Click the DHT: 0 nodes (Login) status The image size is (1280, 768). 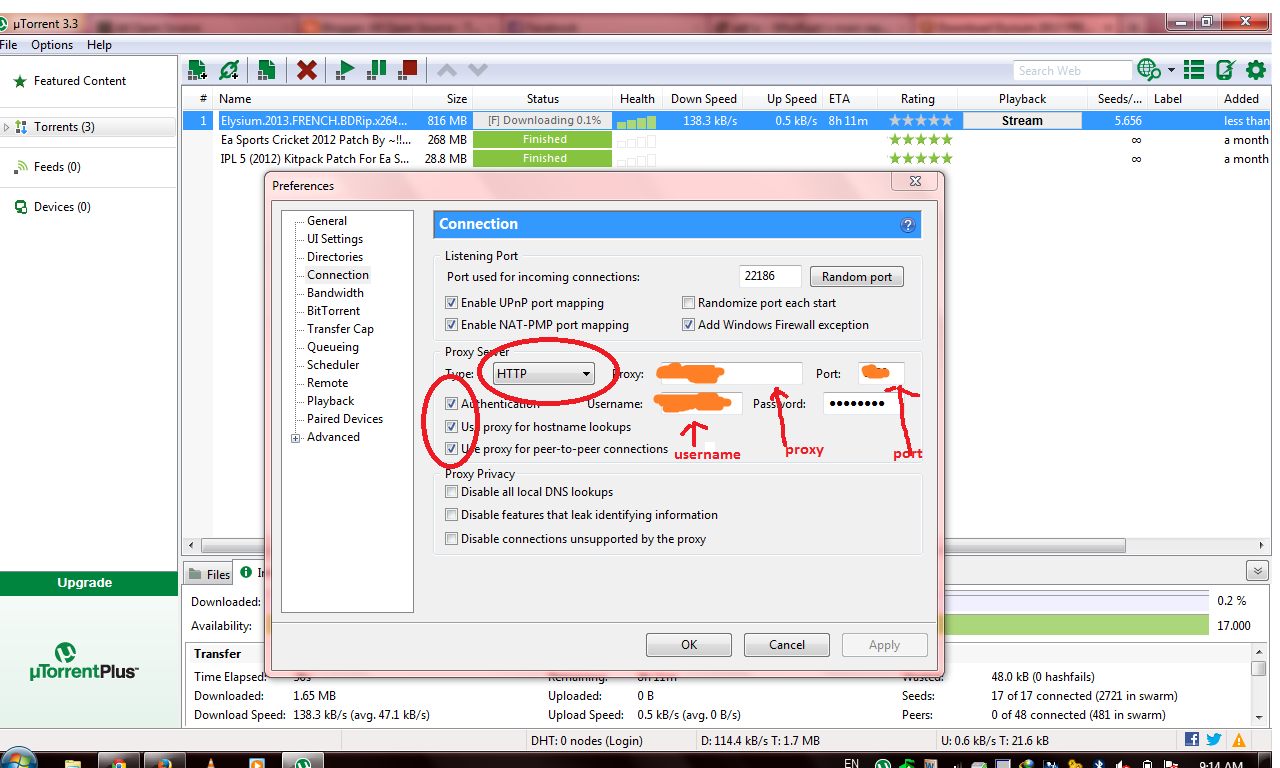tap(586, 741)
